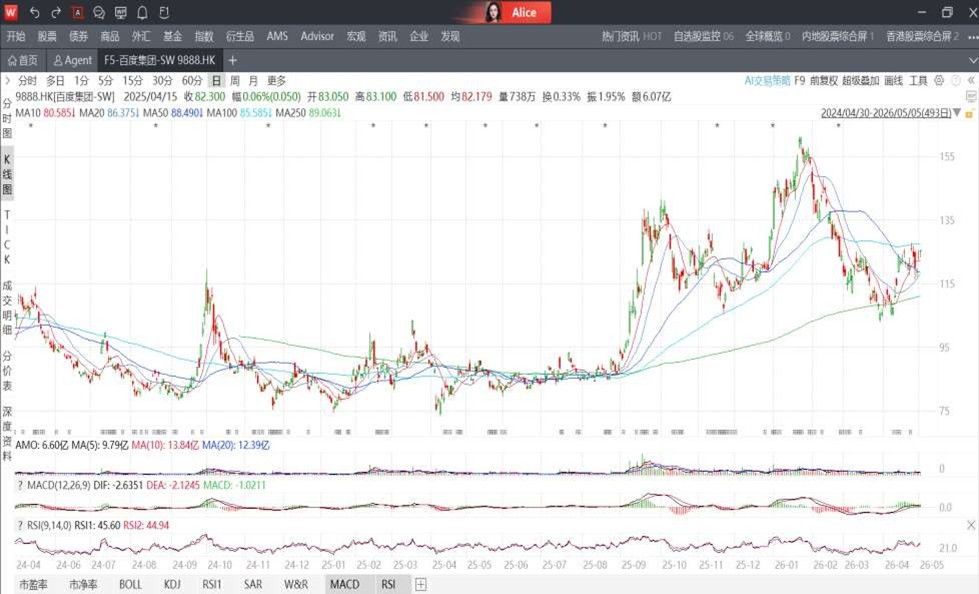Toggle the BOLL indicator
Screen dimensions: 979x594
(130, 585)
